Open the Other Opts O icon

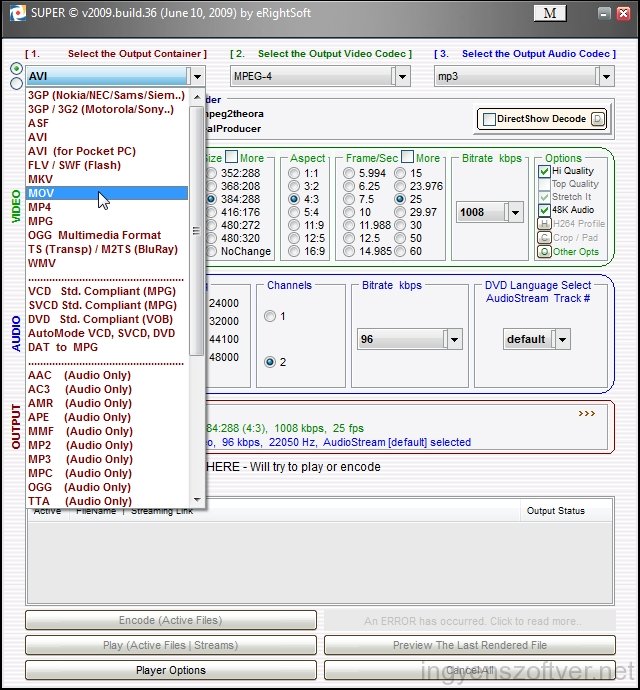(544, 252)
